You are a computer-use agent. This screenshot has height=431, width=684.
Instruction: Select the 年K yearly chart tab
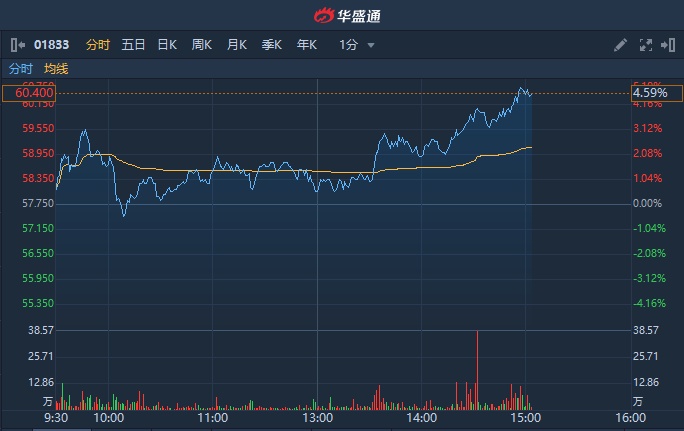(306, 45)
